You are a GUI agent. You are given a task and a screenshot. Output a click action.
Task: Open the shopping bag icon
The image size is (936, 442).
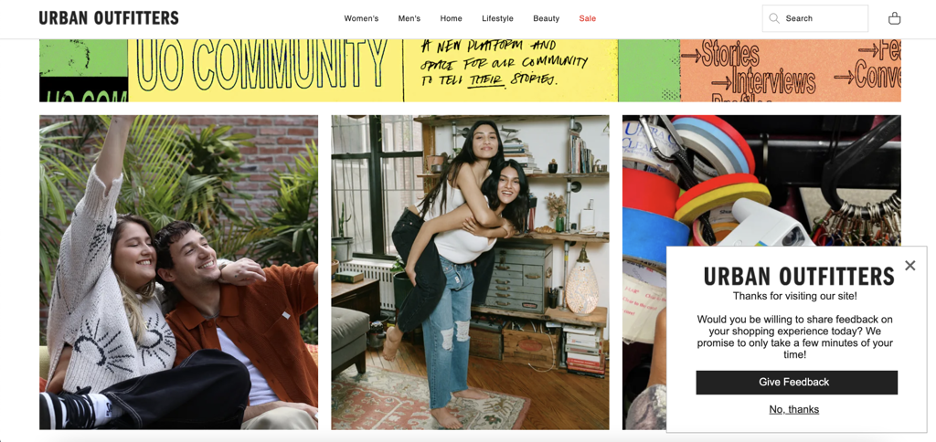pos(894,19)
